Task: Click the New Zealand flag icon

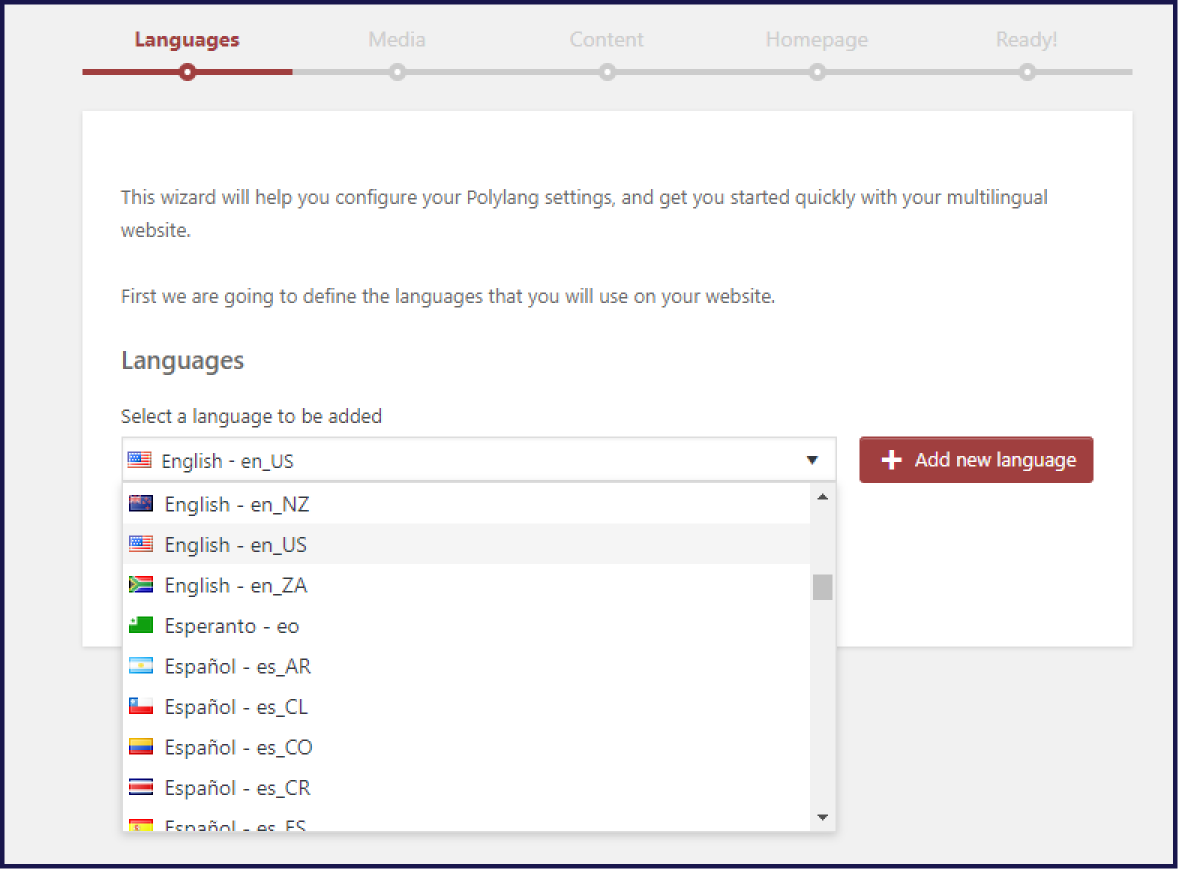Action: point(140,503)
